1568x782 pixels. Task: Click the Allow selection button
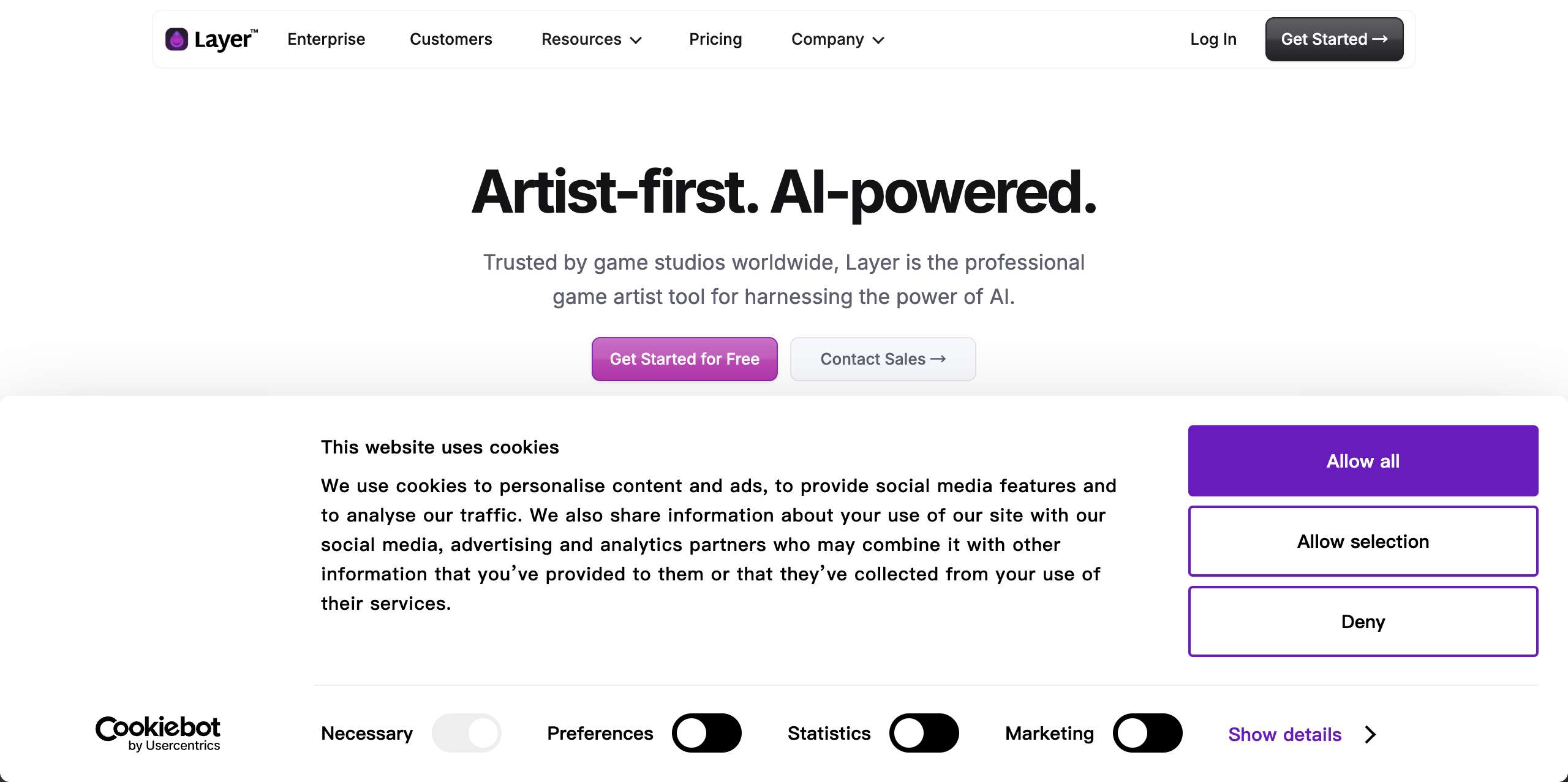(x=1362, y=541)
